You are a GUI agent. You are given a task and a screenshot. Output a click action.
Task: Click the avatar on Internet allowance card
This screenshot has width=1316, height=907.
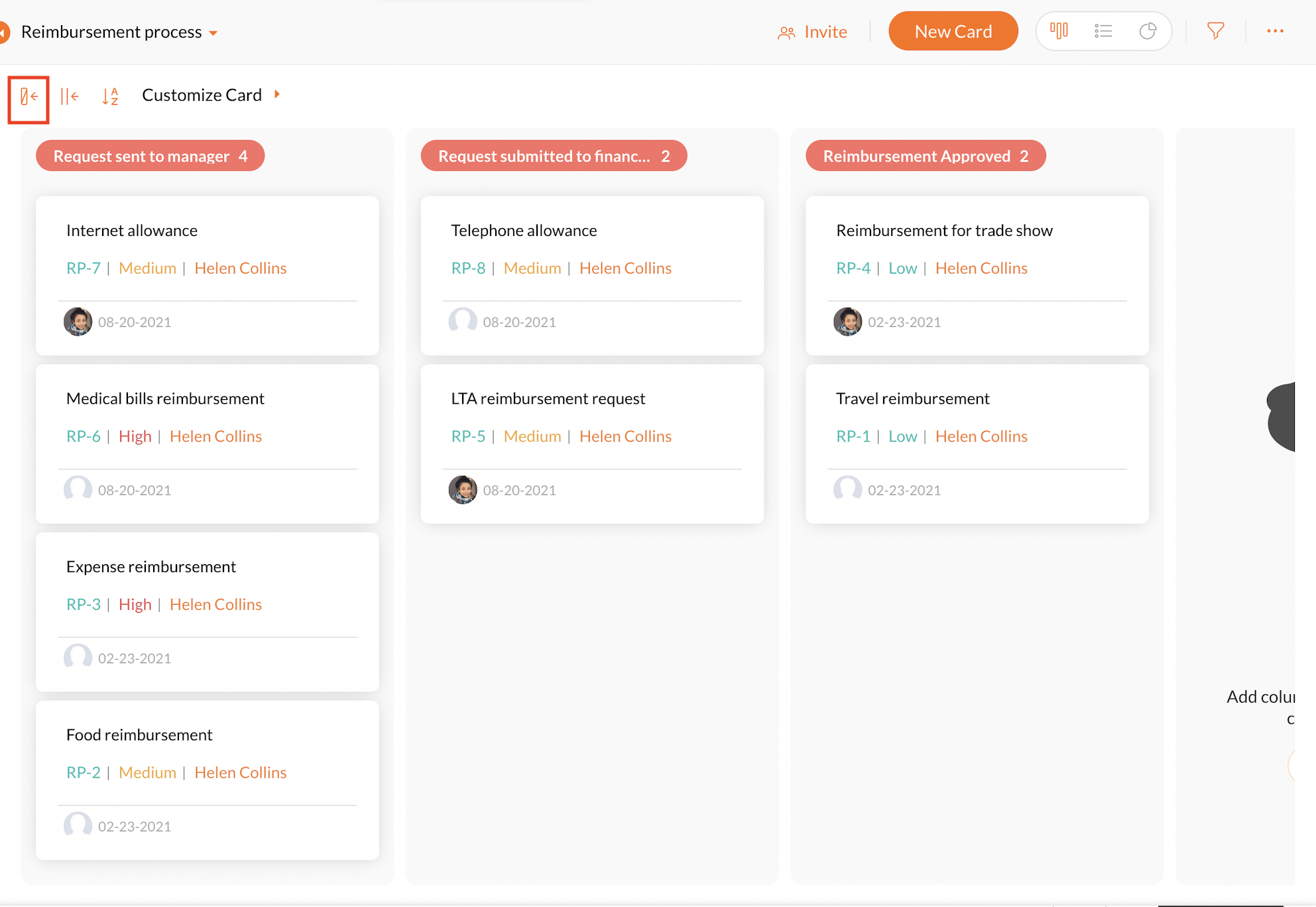(x=78, y=322)
